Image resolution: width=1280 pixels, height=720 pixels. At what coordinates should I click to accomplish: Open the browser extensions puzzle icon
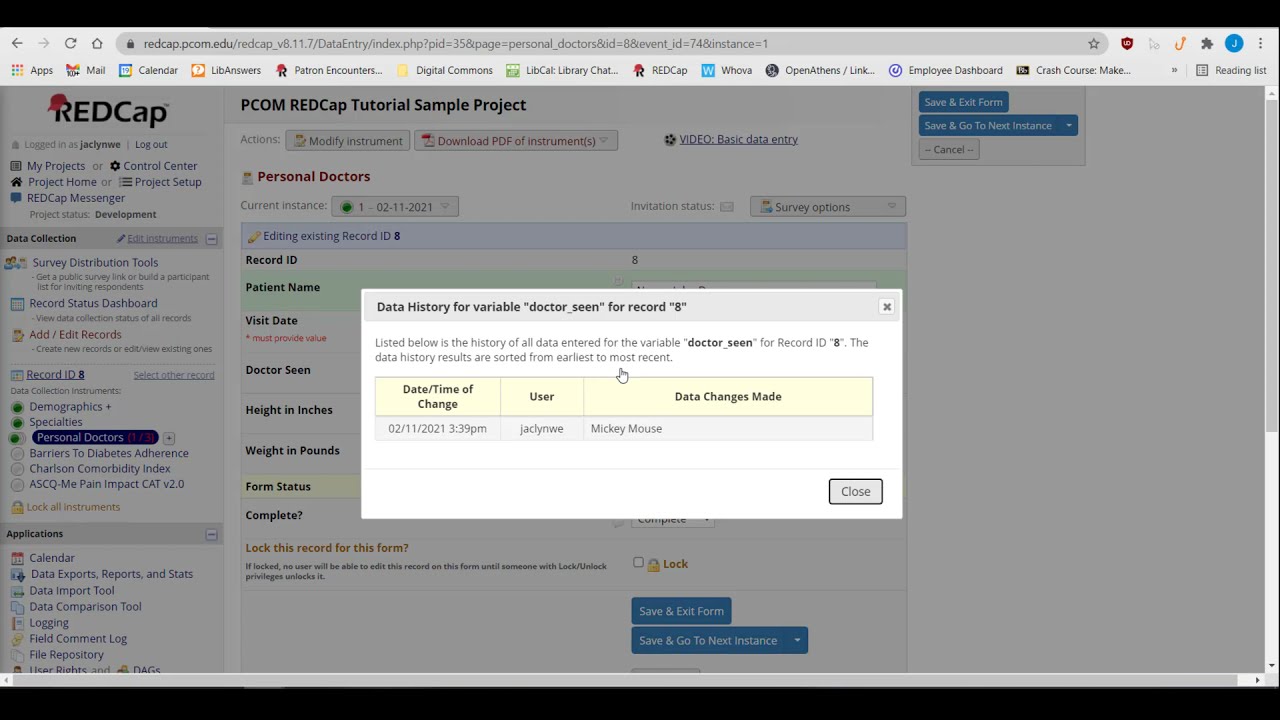click(x=1207, y=43)
